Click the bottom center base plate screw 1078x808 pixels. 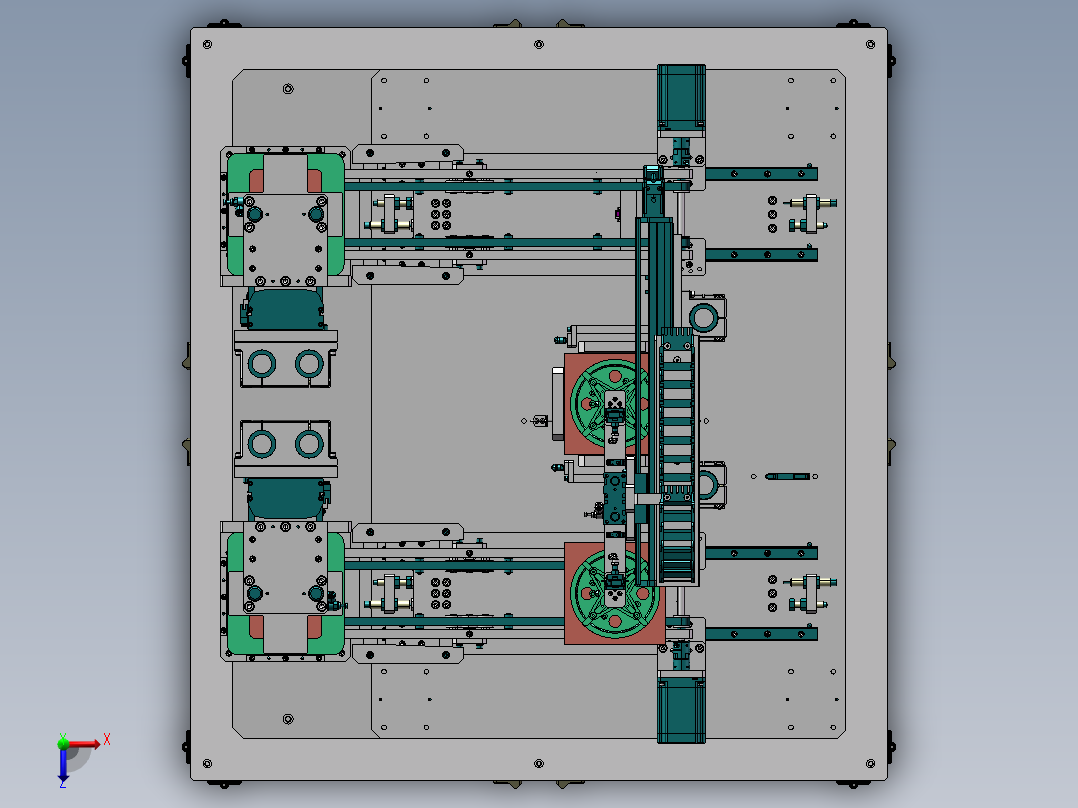coord(539,764)
